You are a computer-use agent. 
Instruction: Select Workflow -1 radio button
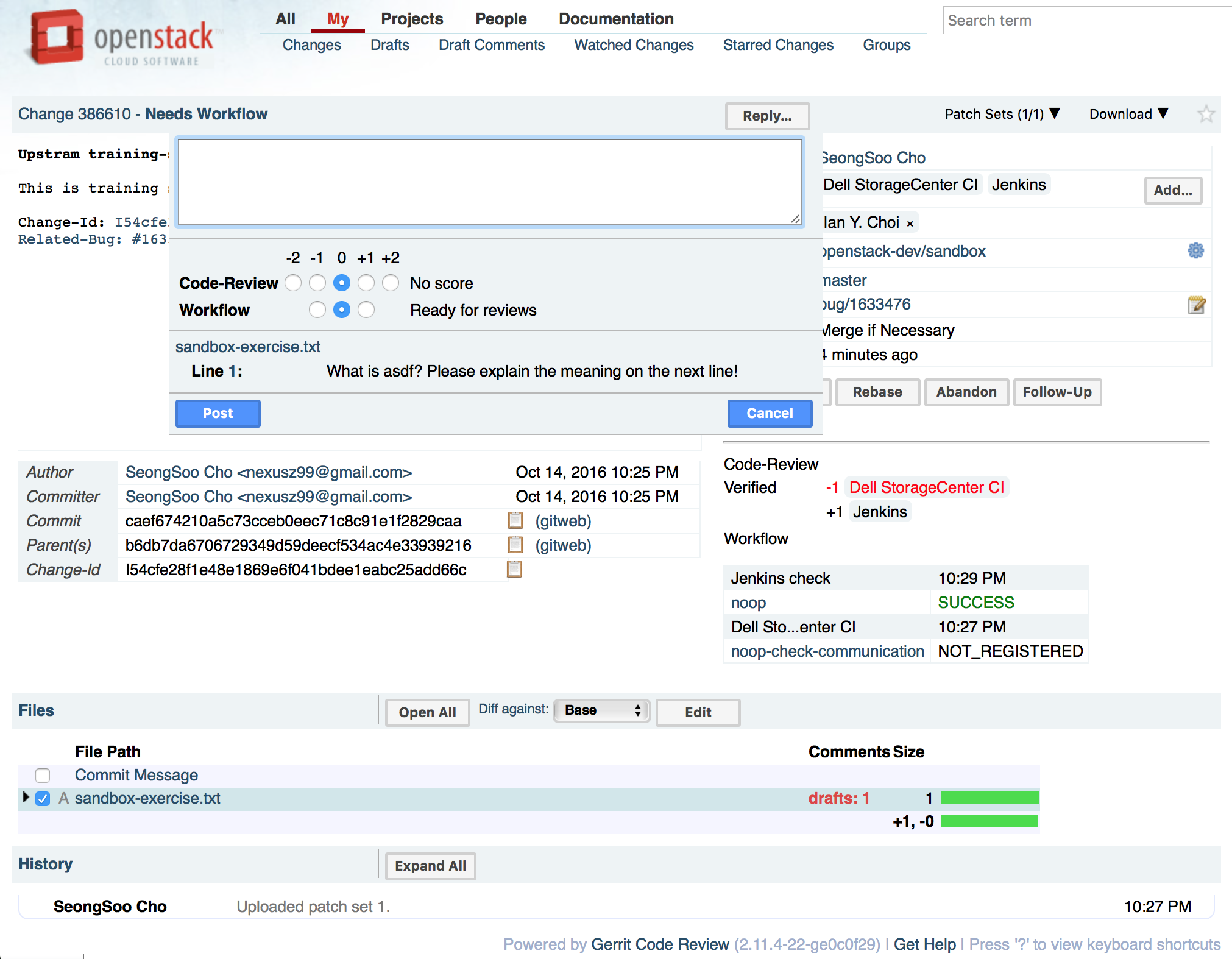pos(317,310)
